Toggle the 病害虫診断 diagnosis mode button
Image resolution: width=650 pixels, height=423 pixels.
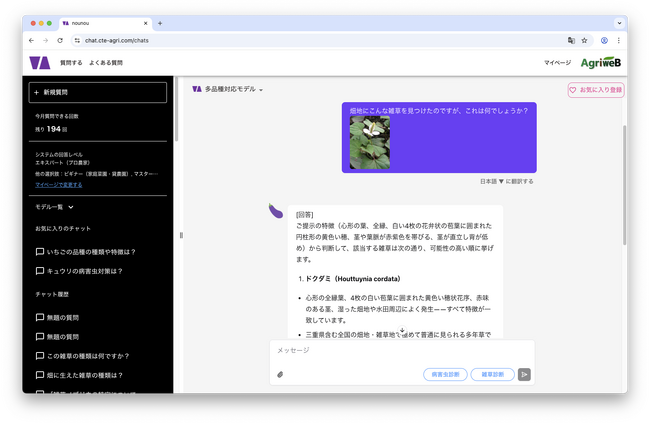445,375
